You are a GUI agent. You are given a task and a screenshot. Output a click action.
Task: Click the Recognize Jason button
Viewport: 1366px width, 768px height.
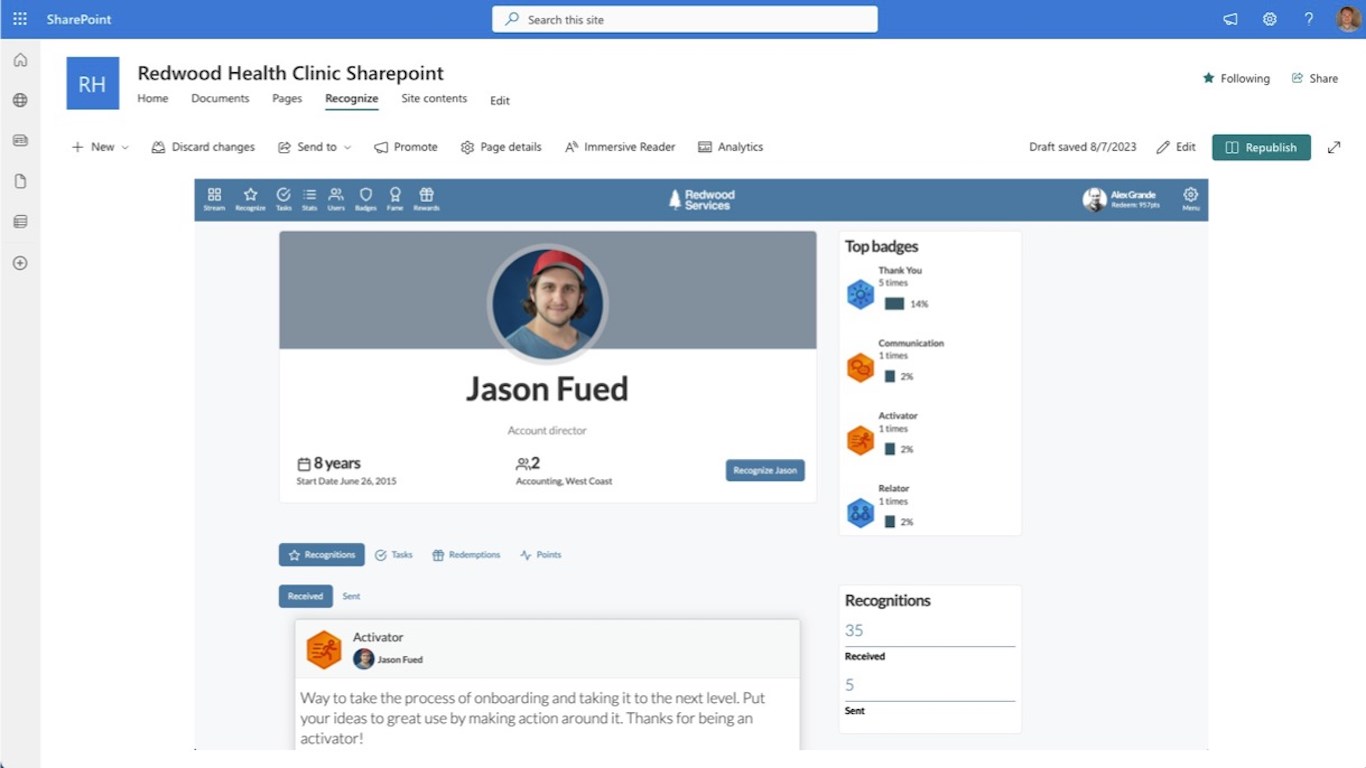point(765,470)
